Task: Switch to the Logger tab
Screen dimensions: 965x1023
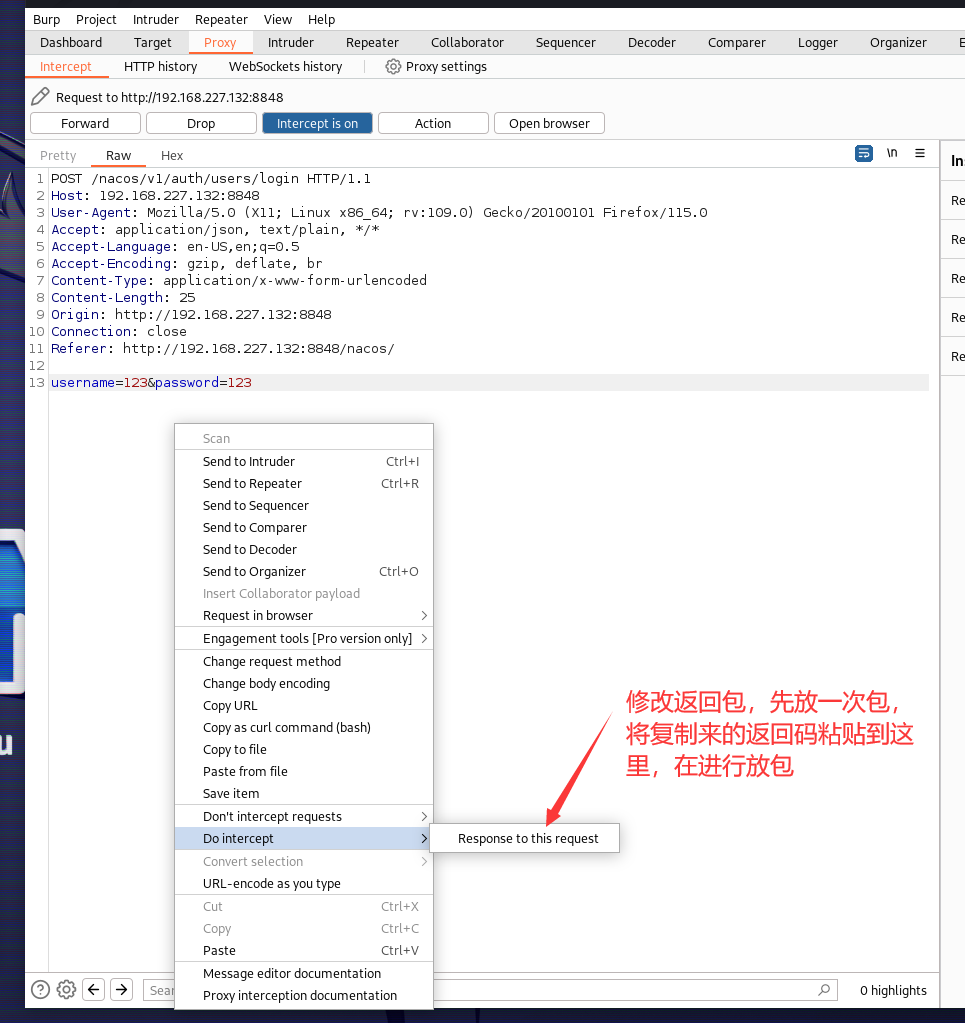Action: [x=818, y=42]
